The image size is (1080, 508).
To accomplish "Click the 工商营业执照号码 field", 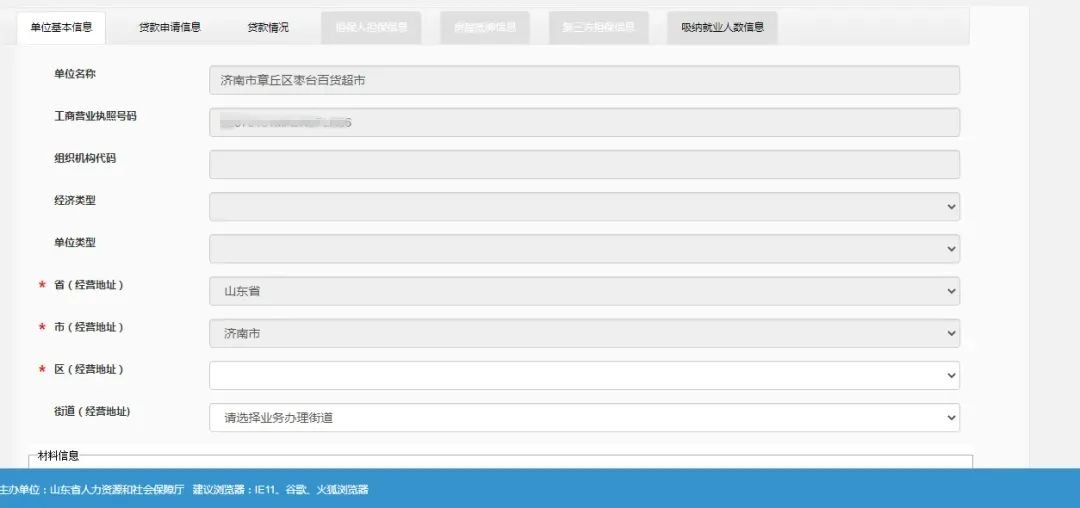I will click(584, 122).
